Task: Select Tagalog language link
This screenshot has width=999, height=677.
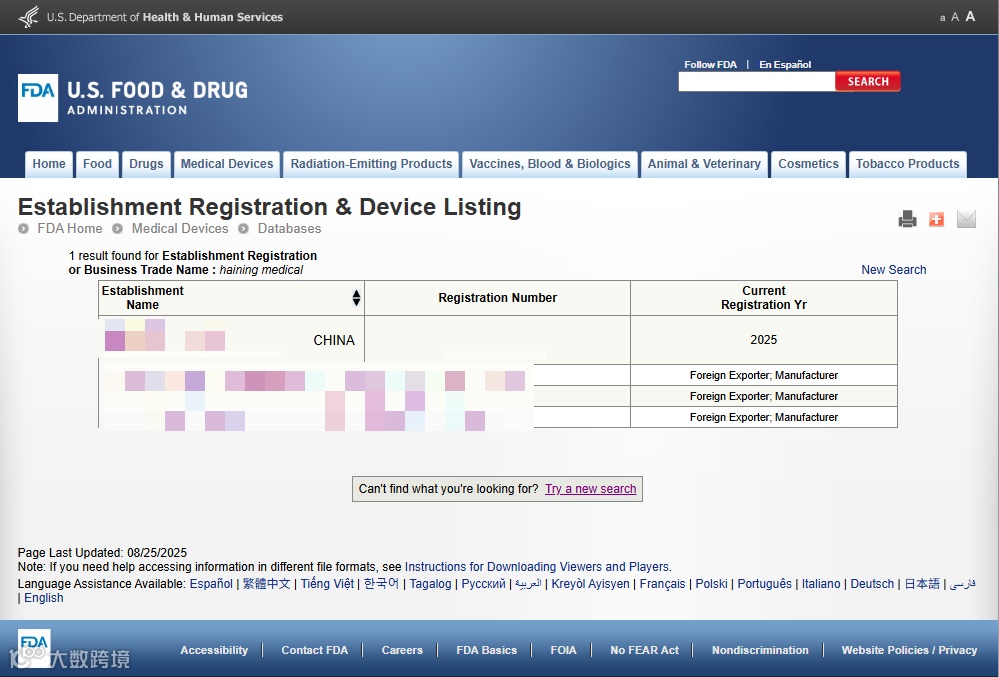Action: 430,584
